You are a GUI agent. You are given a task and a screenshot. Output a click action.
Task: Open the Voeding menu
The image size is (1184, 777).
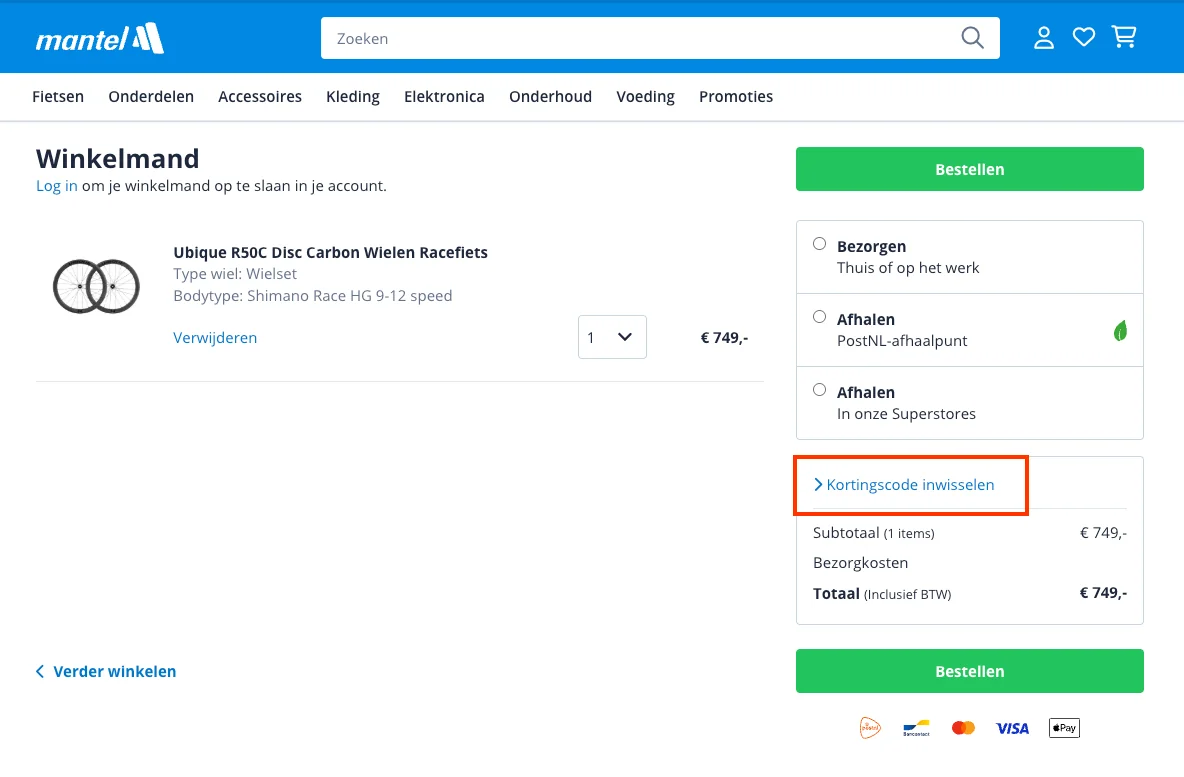pos(646,97)
